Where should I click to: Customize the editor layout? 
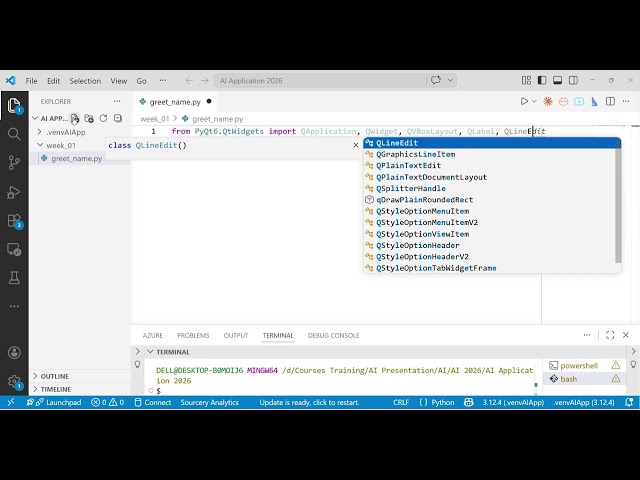[527, 80]
